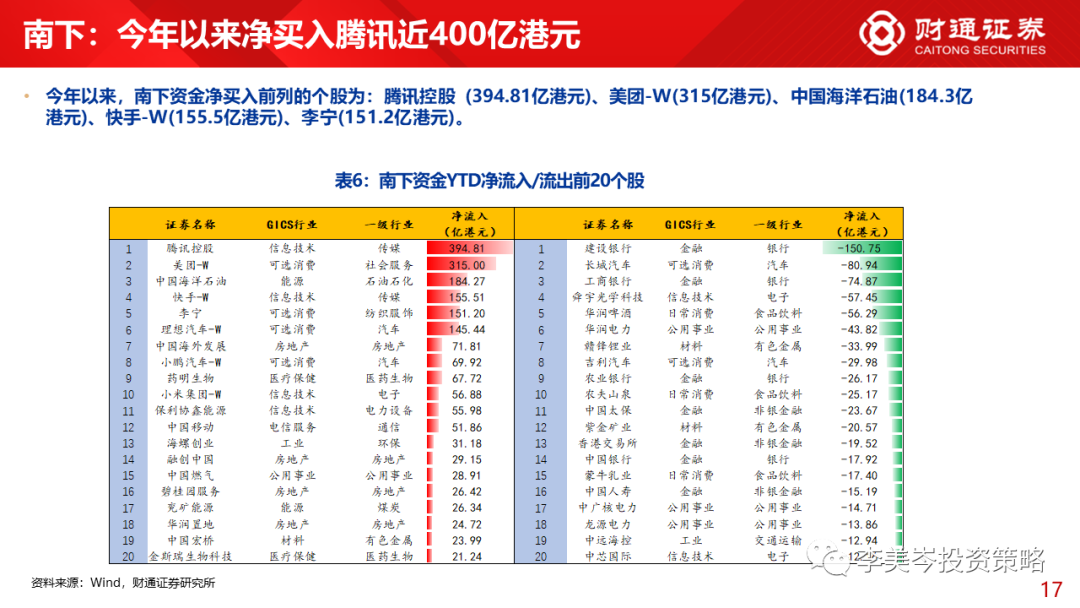Click the Caitong Securities logo
Viewport: 1080px width, 608px height.
click(x=952, y=32)
